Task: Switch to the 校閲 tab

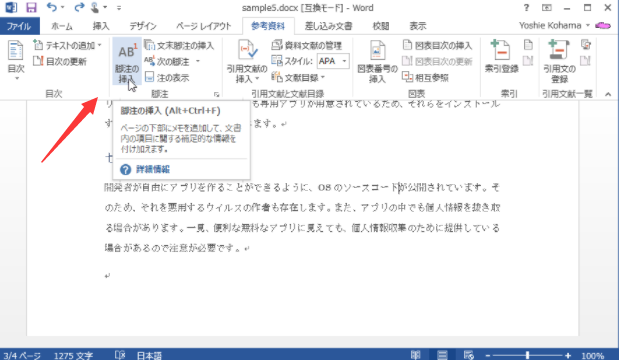Action: coord(381,26)
